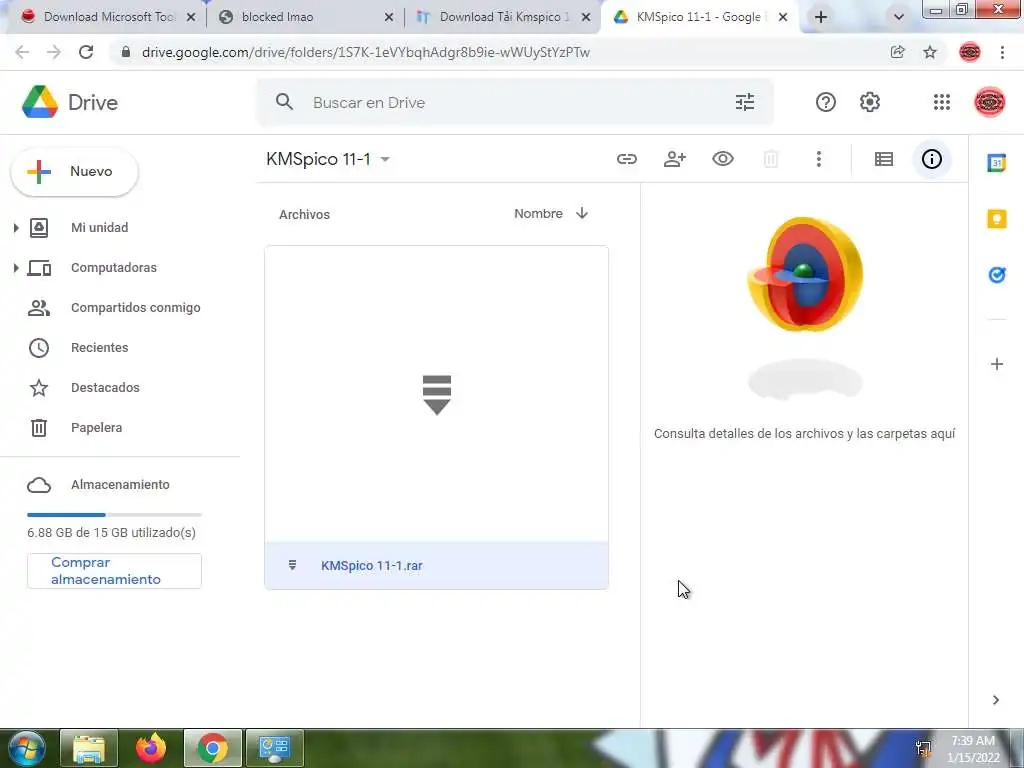Screen dimensions: 1024x768
Task: Open search options filter icon
Action: pos(744,102)
